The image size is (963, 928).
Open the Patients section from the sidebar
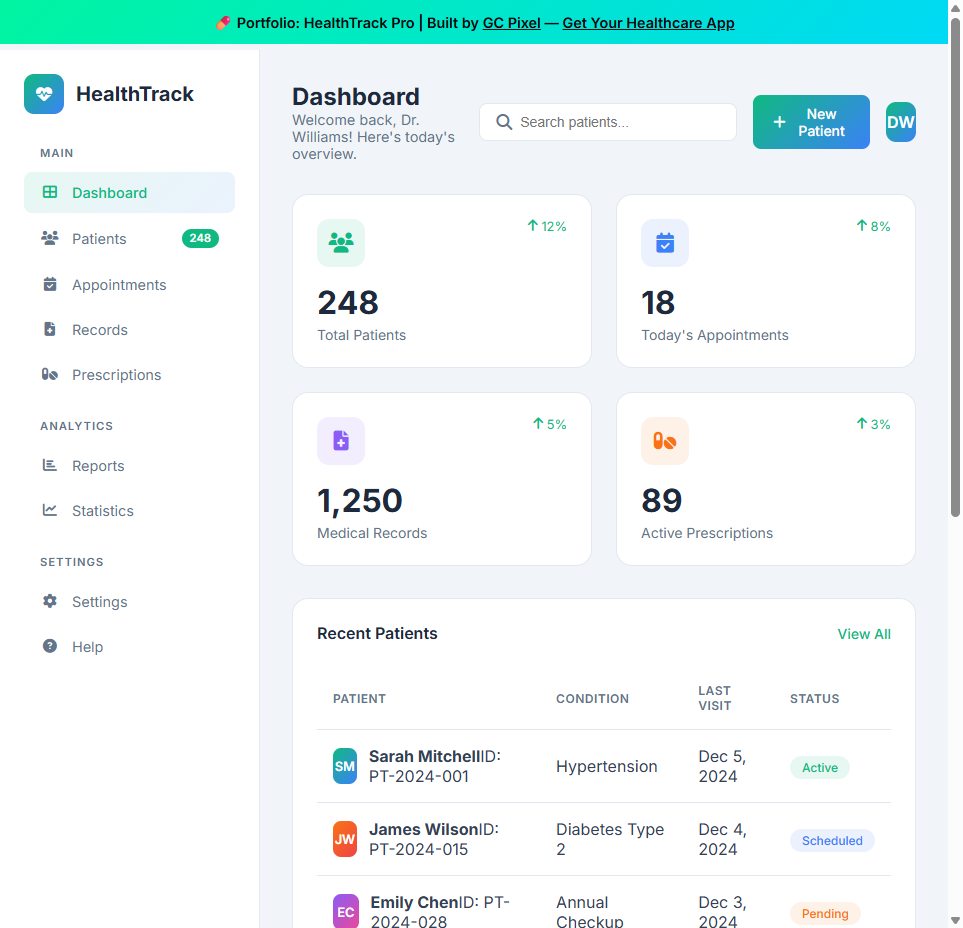pos(101,238)
